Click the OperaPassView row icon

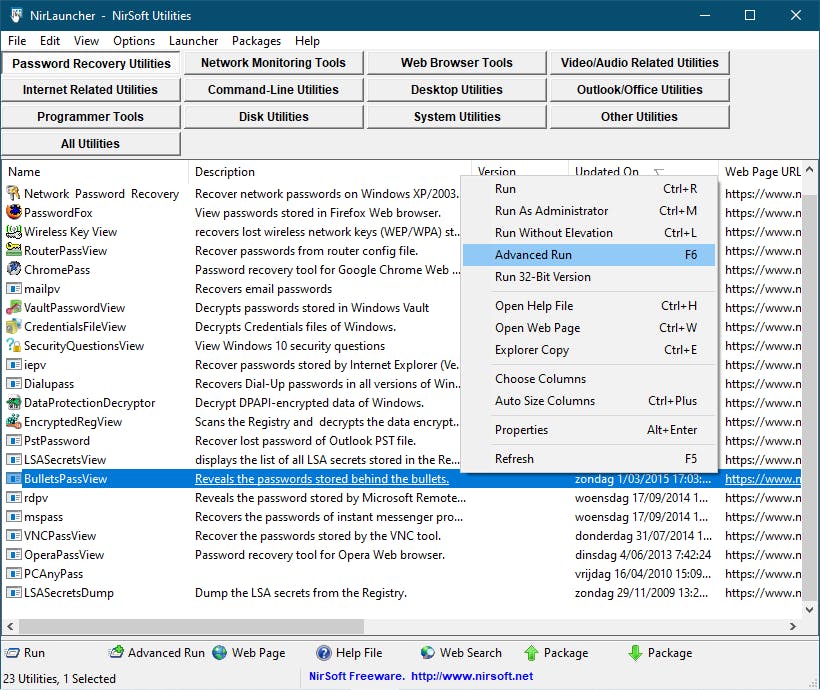14,555
